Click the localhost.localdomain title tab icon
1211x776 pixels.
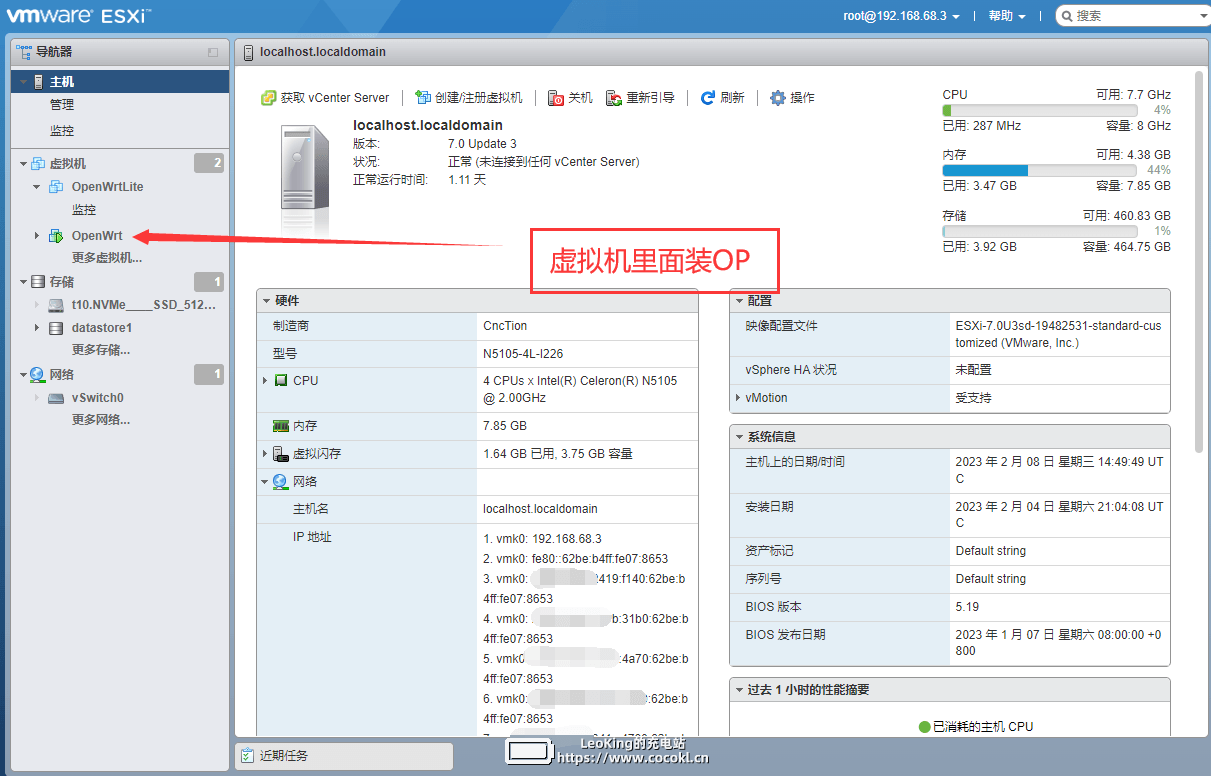pos(250,52)
